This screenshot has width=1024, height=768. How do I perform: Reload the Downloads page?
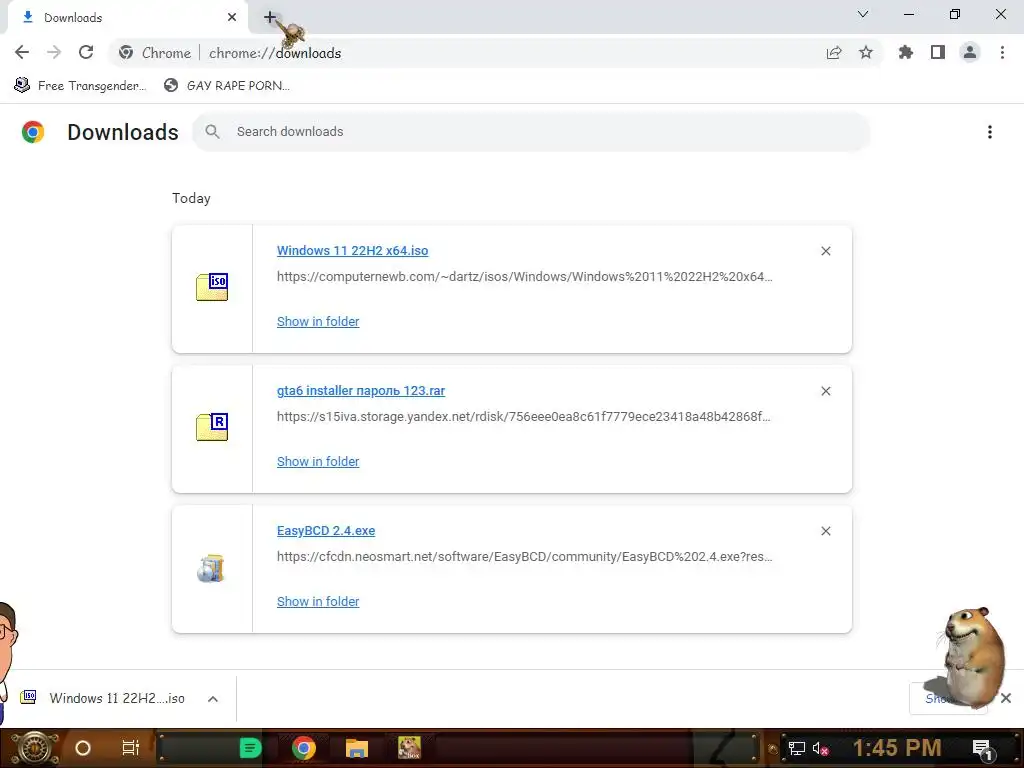click(86, 52)
